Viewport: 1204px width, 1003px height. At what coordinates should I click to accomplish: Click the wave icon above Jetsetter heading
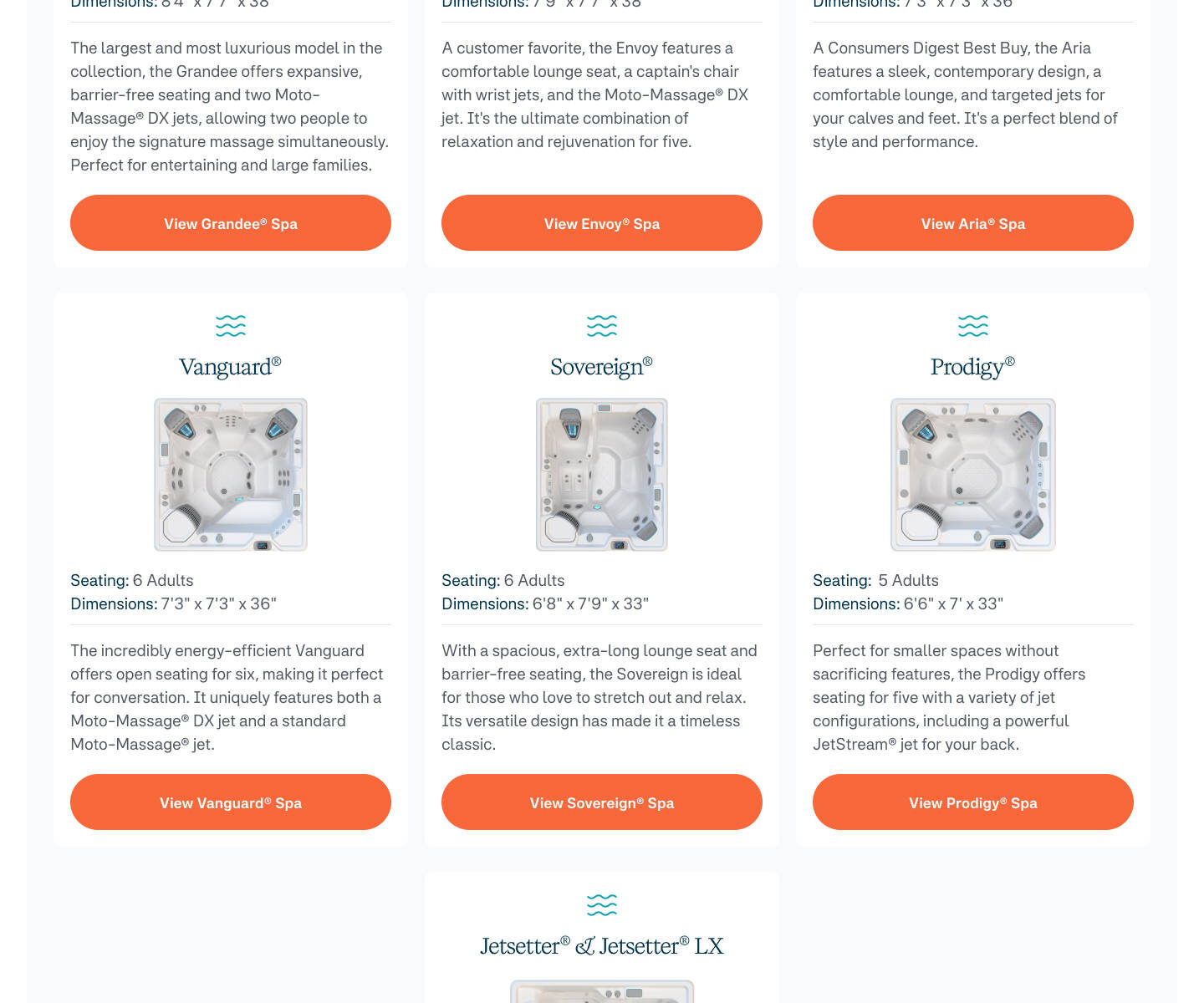(602, 905)
